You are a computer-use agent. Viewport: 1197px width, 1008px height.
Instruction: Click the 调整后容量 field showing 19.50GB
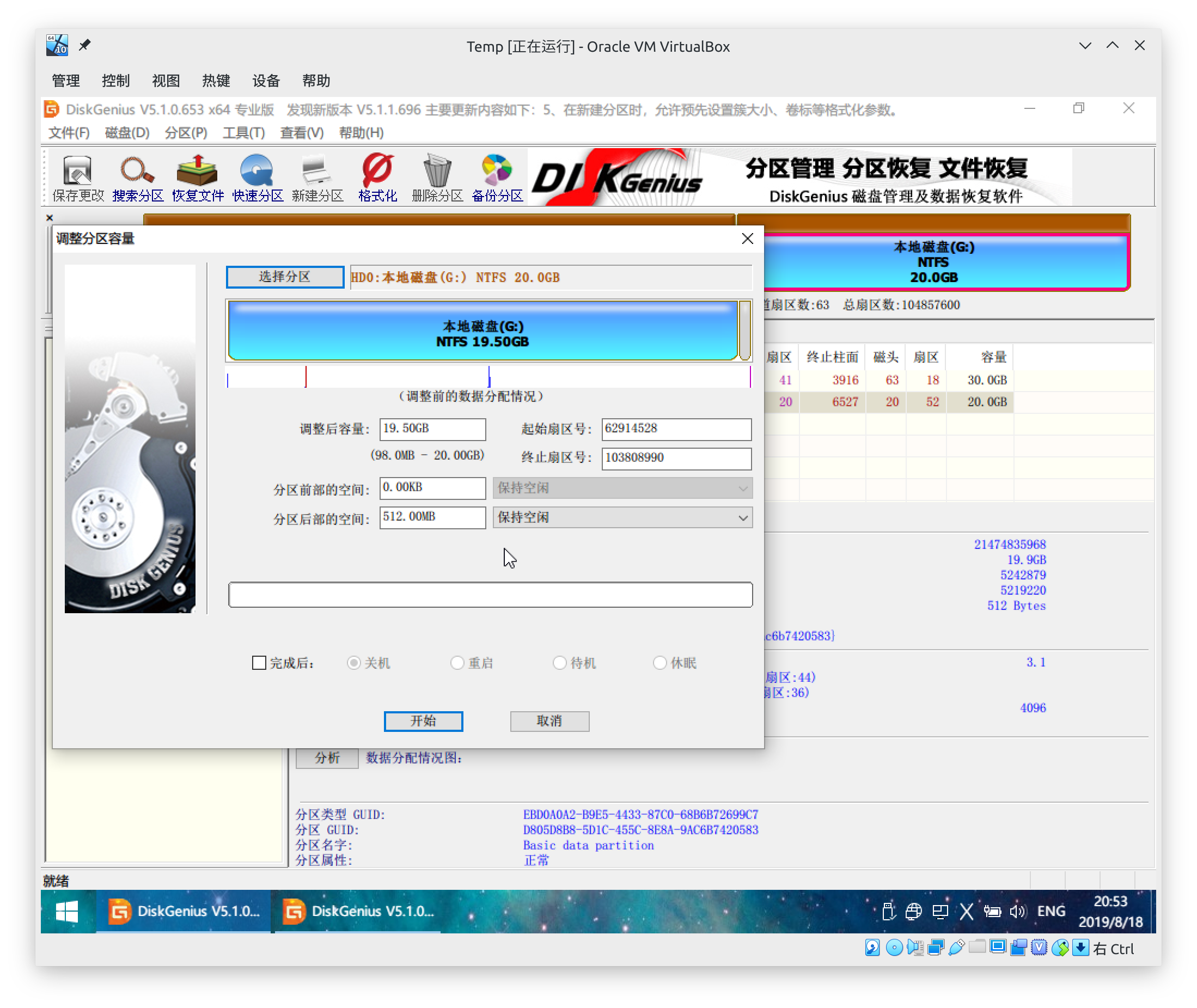(432, 429)
